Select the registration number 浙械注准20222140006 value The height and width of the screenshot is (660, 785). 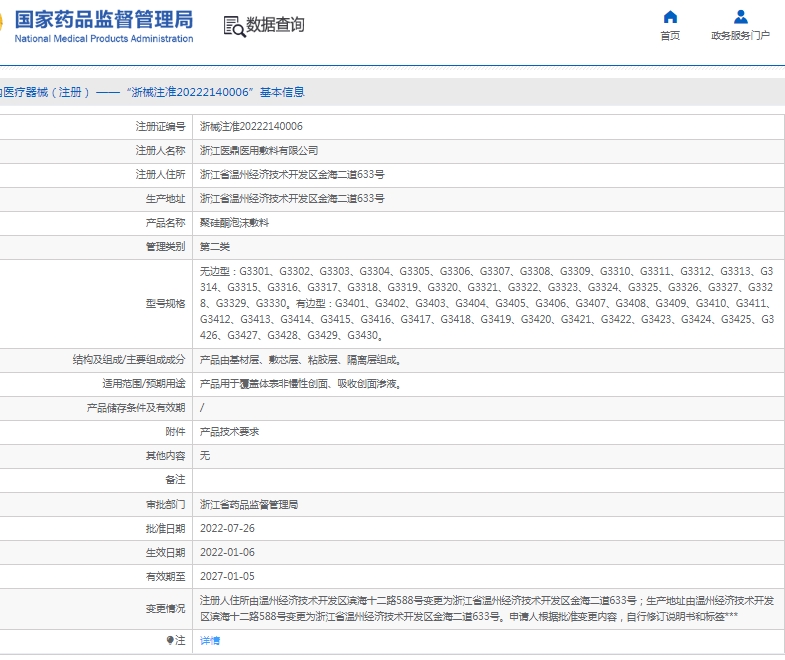[x=251, y=126]
